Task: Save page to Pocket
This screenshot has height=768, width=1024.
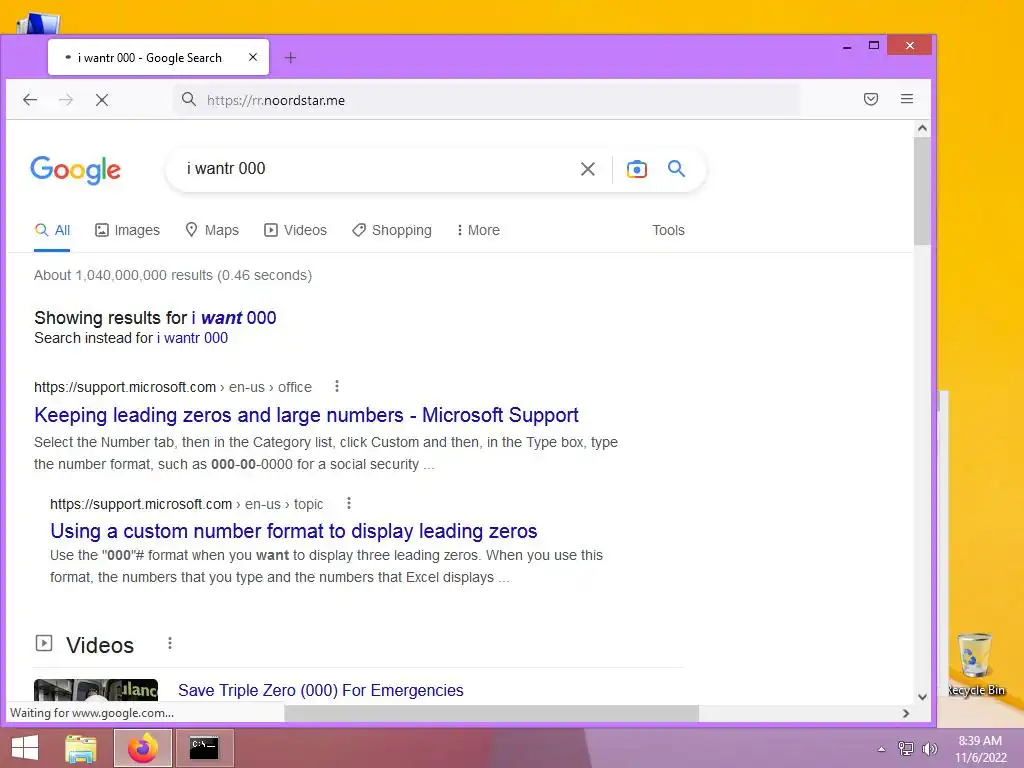Action: coord(871,99)
